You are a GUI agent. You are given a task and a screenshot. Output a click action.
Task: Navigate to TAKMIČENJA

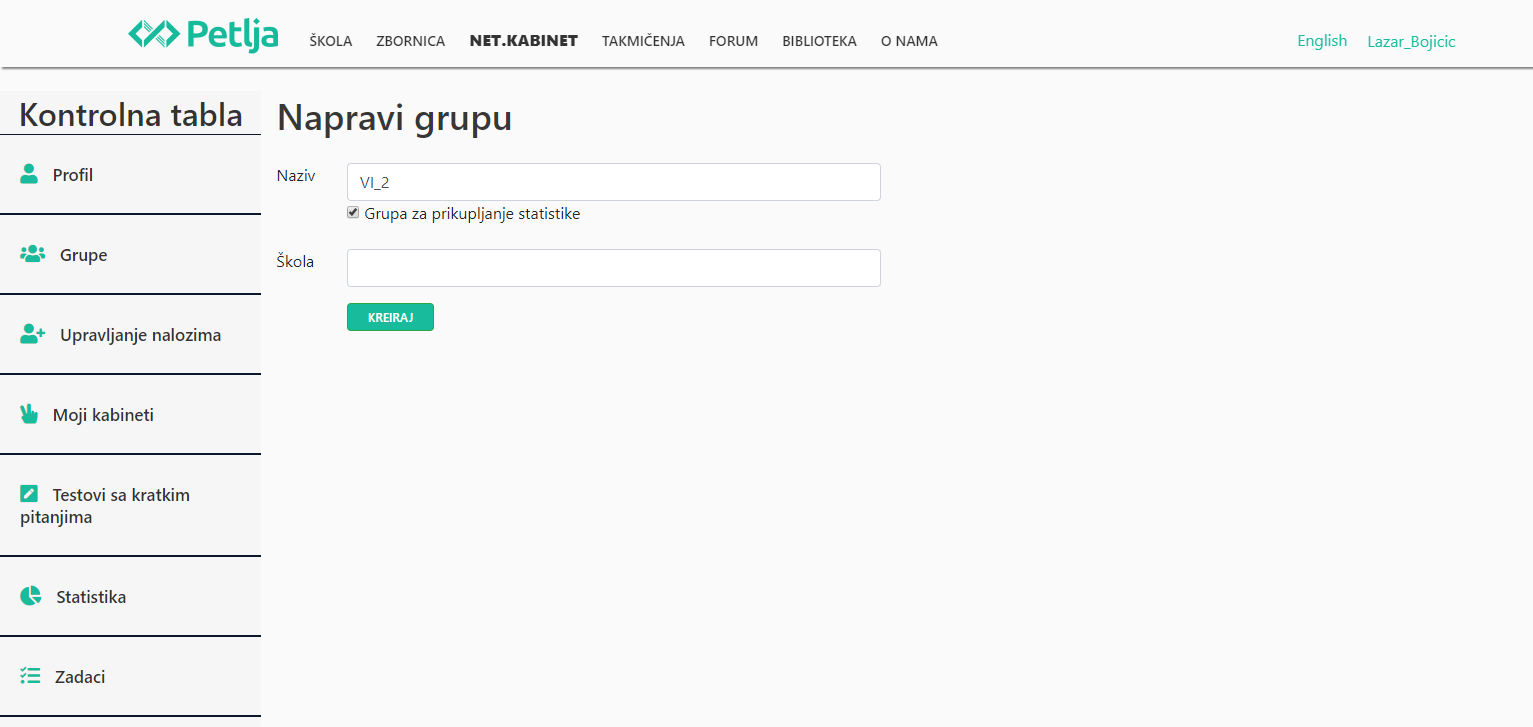coord(643,41)
